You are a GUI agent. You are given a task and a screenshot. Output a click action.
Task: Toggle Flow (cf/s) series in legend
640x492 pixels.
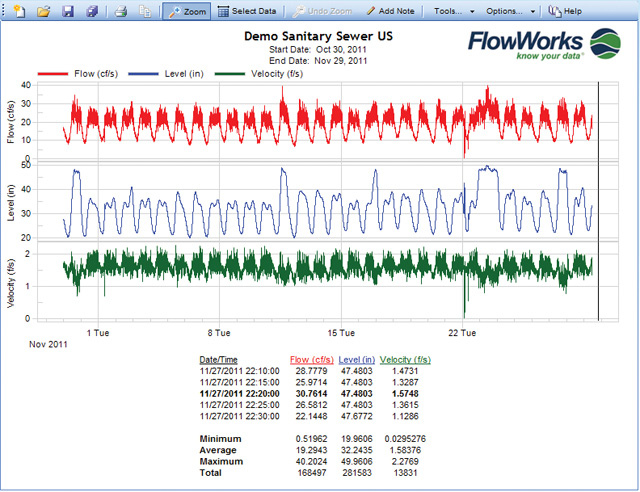pyautogui.click(x=96, y=74)
